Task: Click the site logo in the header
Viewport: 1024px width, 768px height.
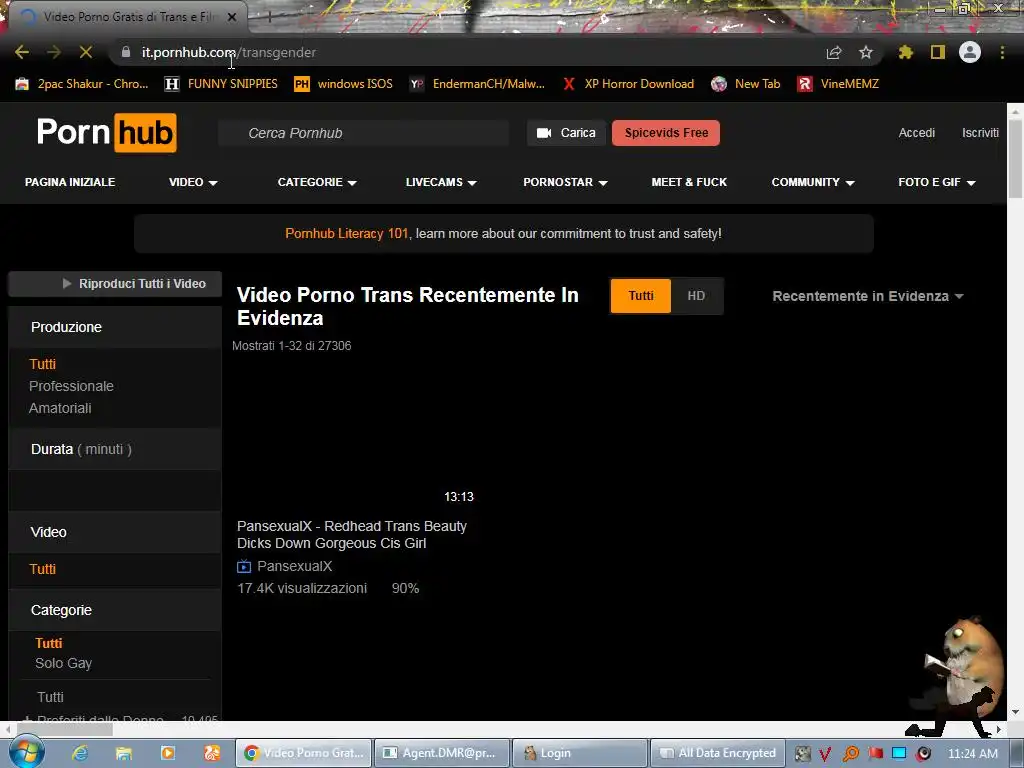Action: coord(106,133)
